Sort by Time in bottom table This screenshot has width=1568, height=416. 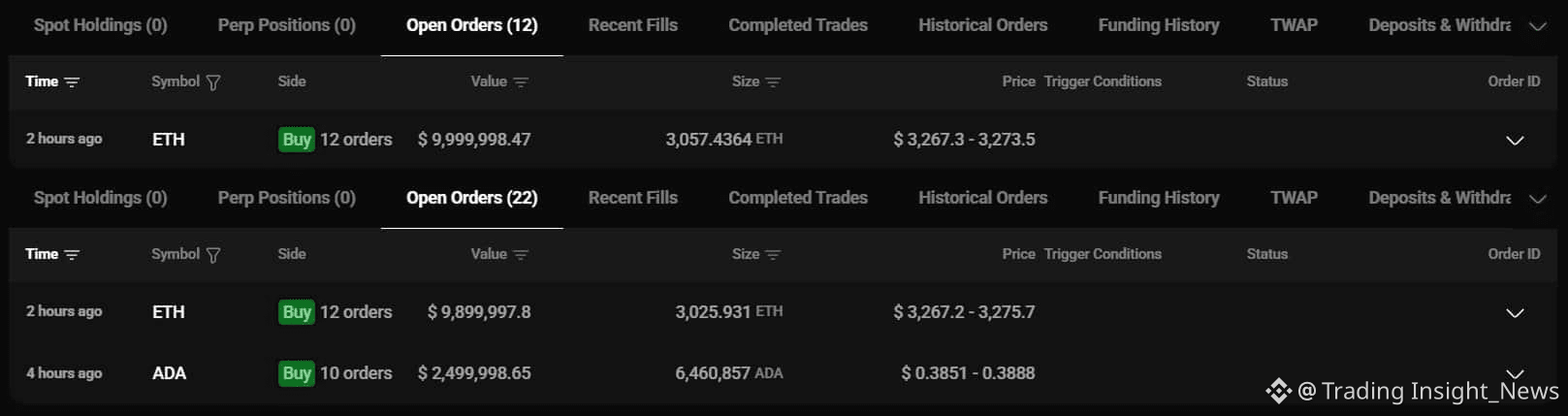click(x=72, y=255)
